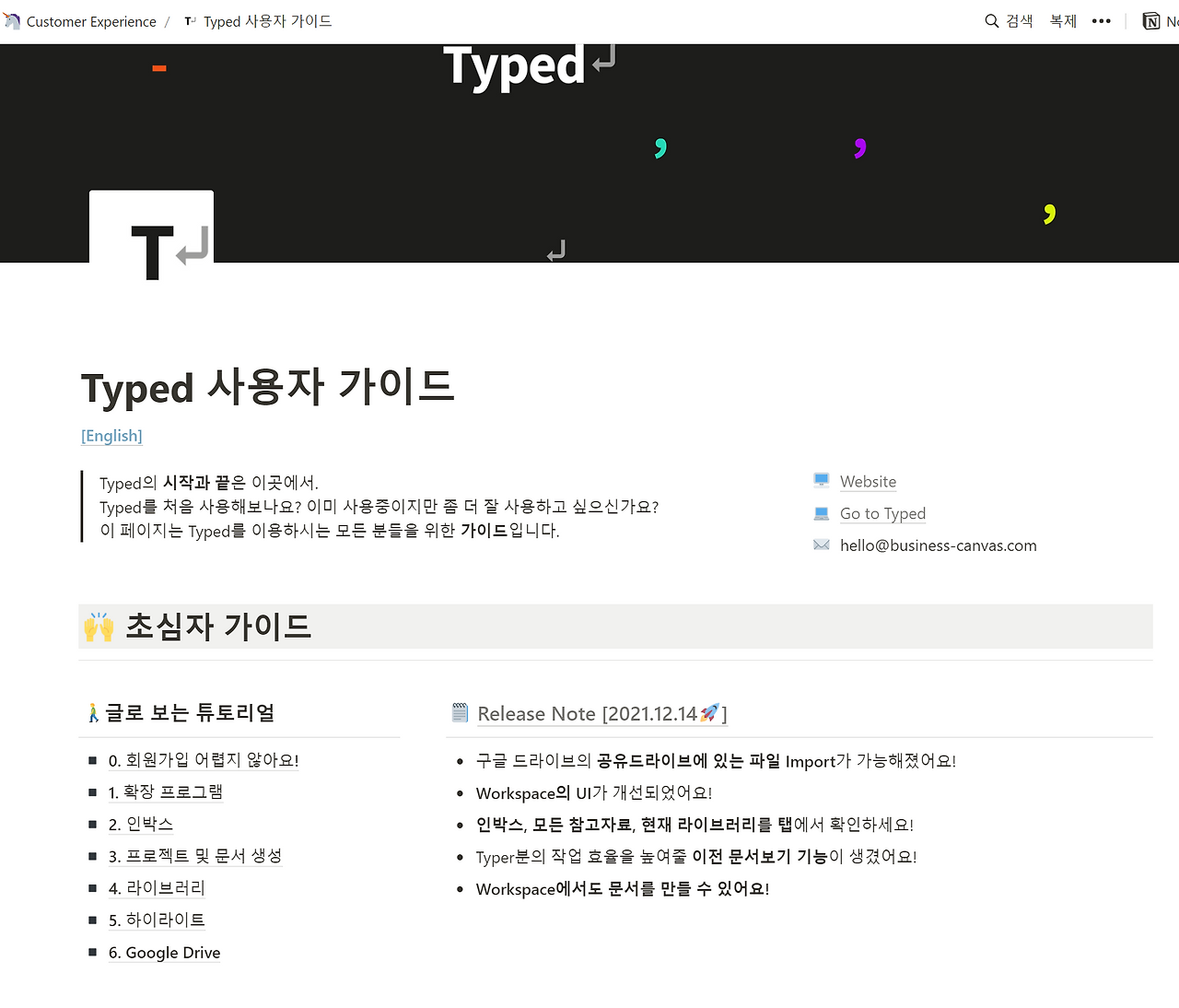Click the Typed page icon in breadcrumb
The width and height of the screenshot is (1179, 1008).
[190, 21]
